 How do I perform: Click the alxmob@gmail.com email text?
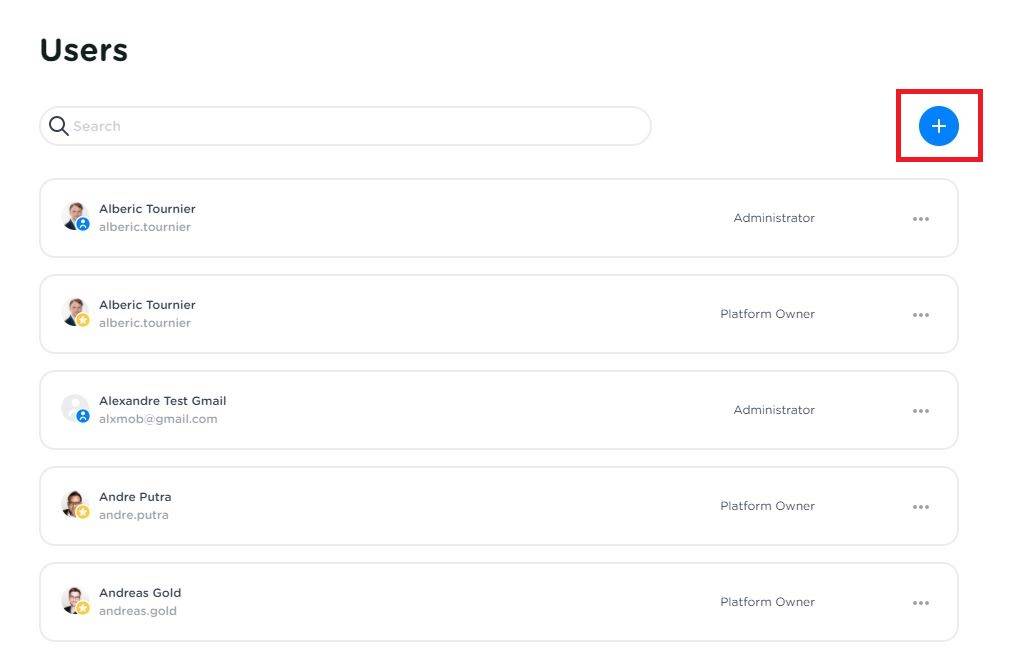[158, 419]
